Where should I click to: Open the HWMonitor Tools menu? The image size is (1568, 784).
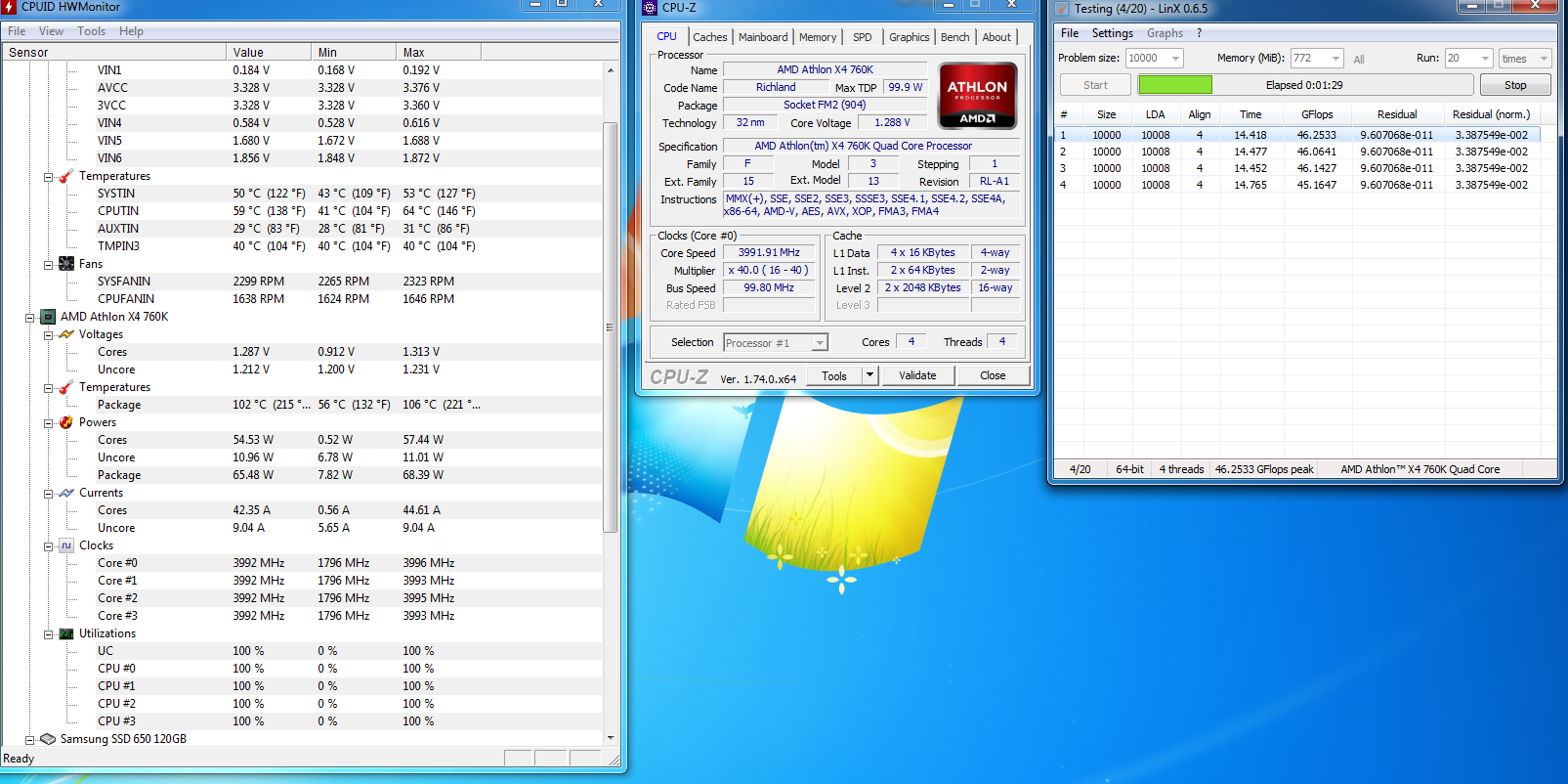[x=91, y=31]
